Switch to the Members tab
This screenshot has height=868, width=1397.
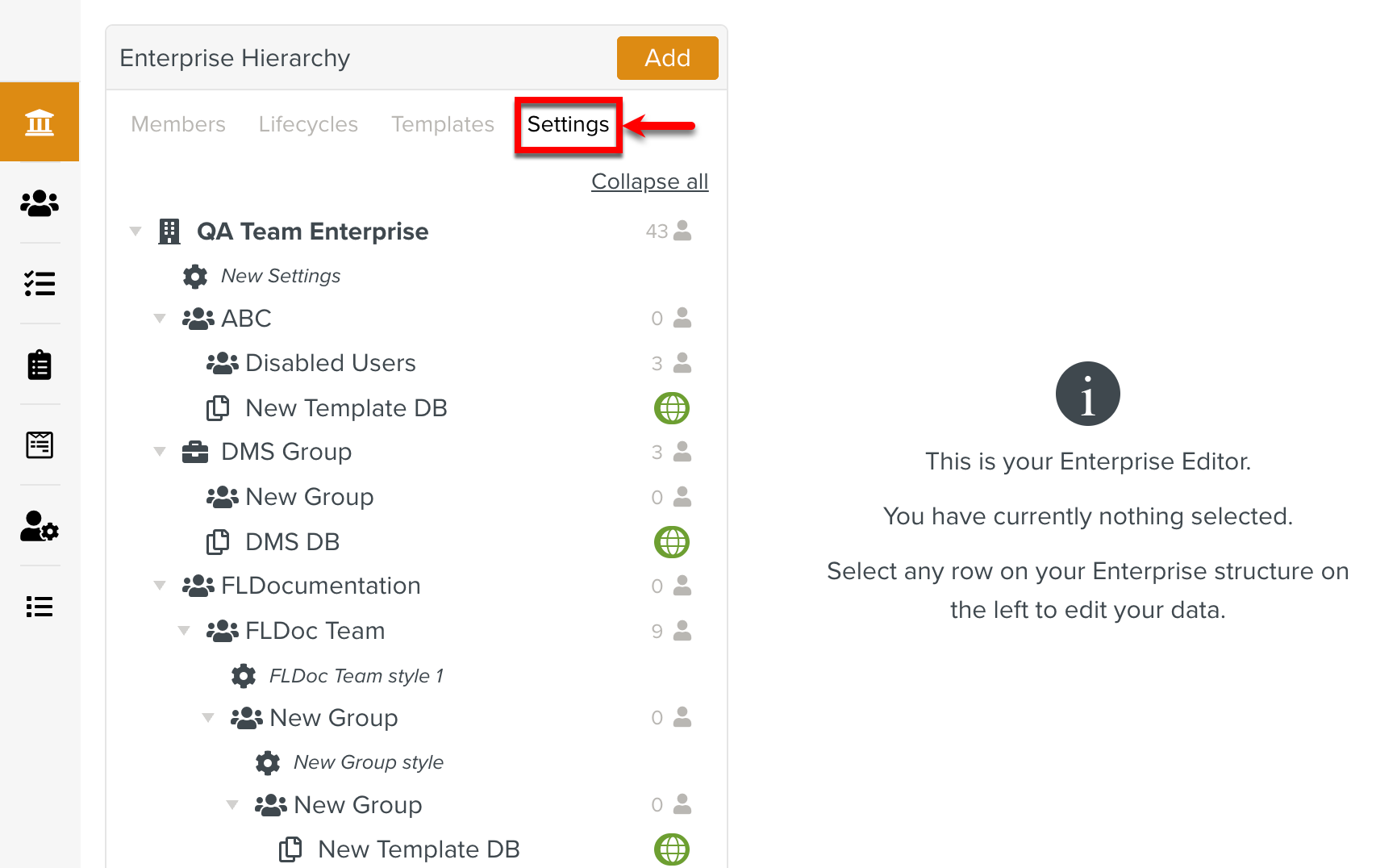178,124
